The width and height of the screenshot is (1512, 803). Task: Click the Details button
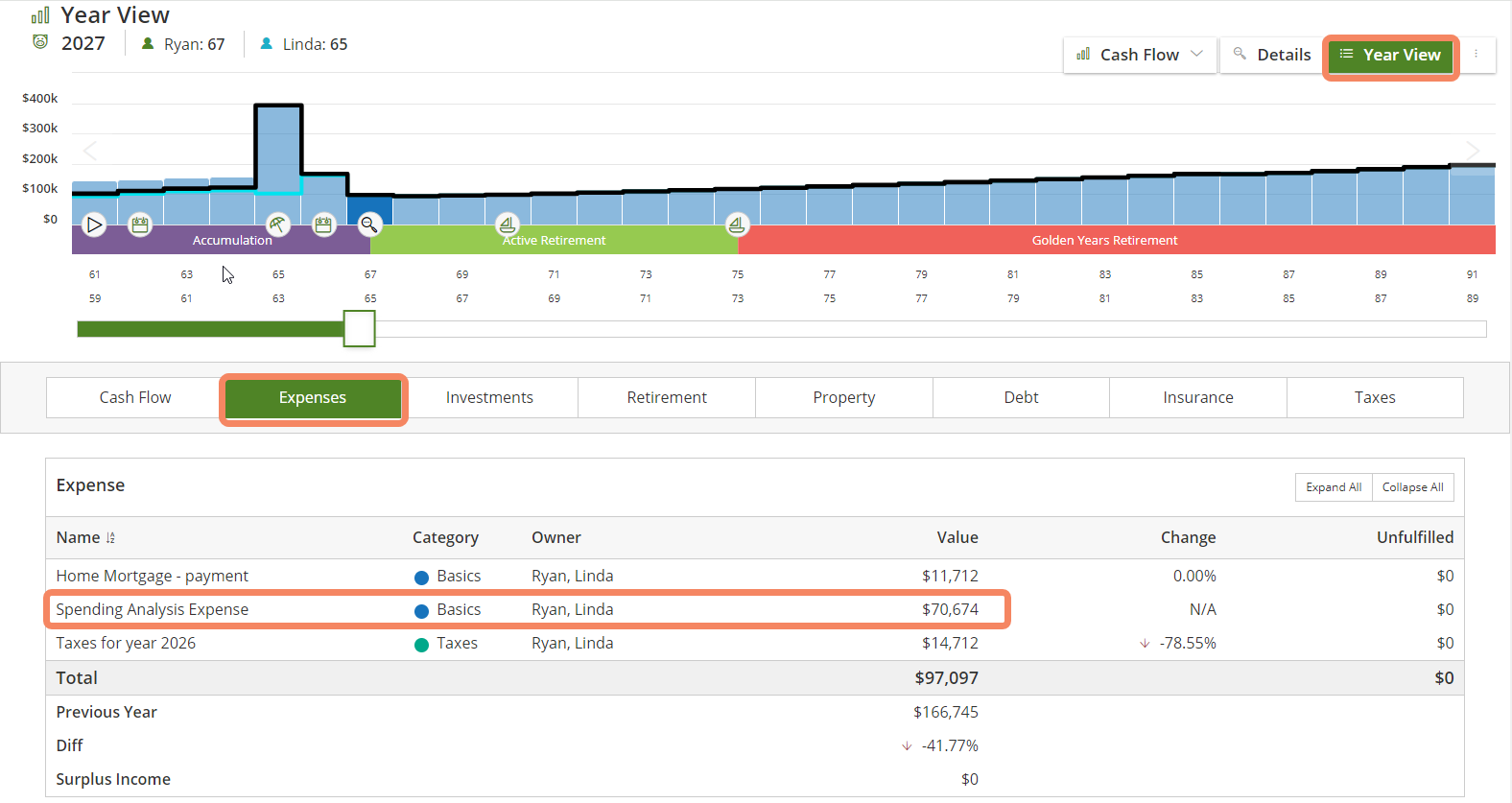click(1271, 55)
